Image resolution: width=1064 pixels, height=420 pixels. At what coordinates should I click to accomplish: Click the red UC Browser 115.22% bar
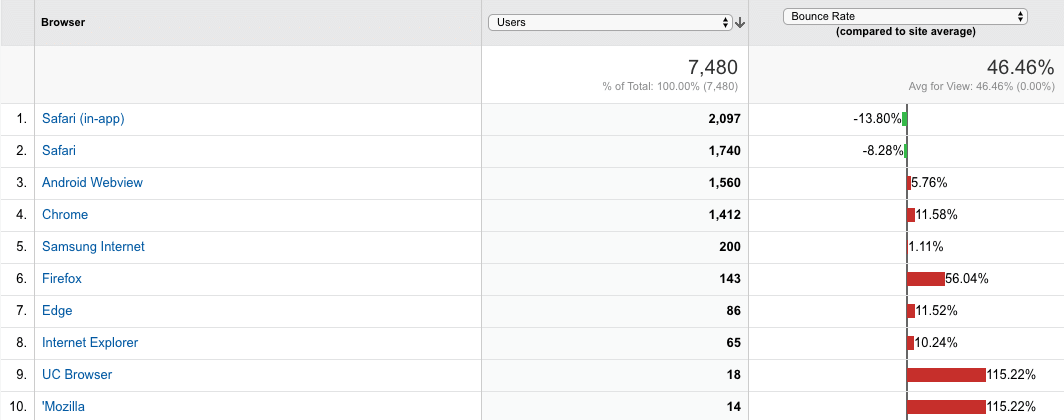coord(946,375)
